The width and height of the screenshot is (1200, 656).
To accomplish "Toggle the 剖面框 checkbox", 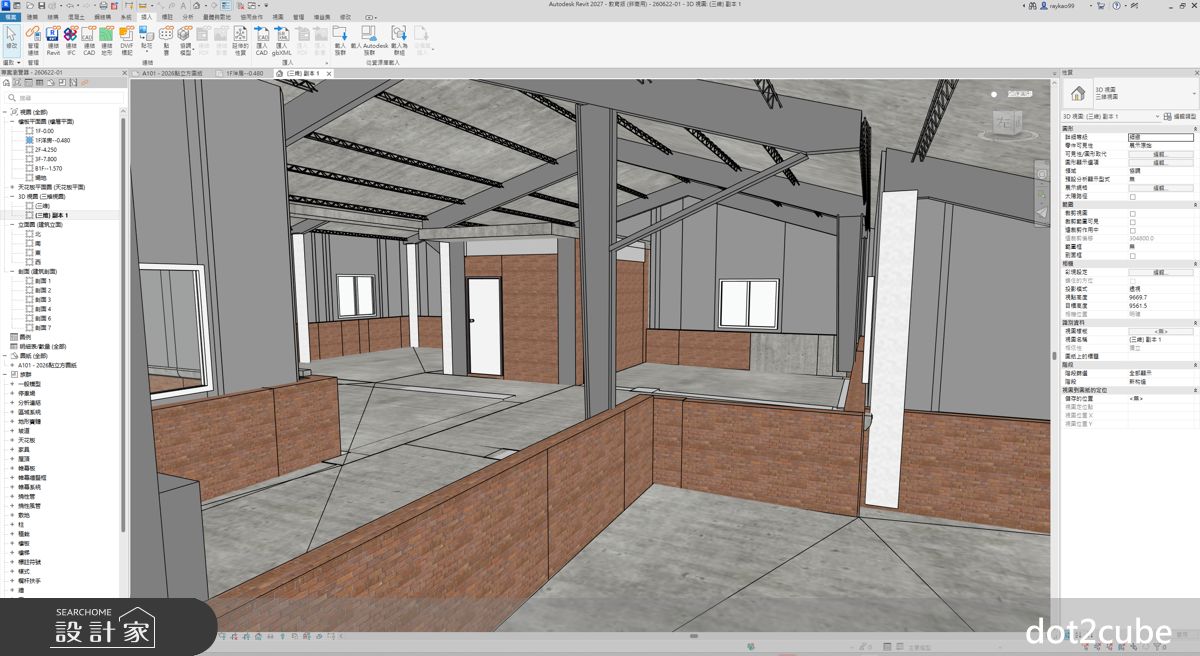I will pyautogui.click(x=1132, y=255).
